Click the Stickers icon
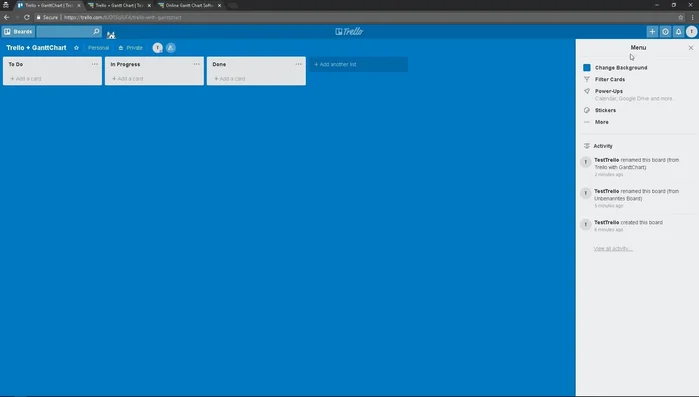This screenshot has width=699, height=397. pyautogui.click(x=587, y=110)
